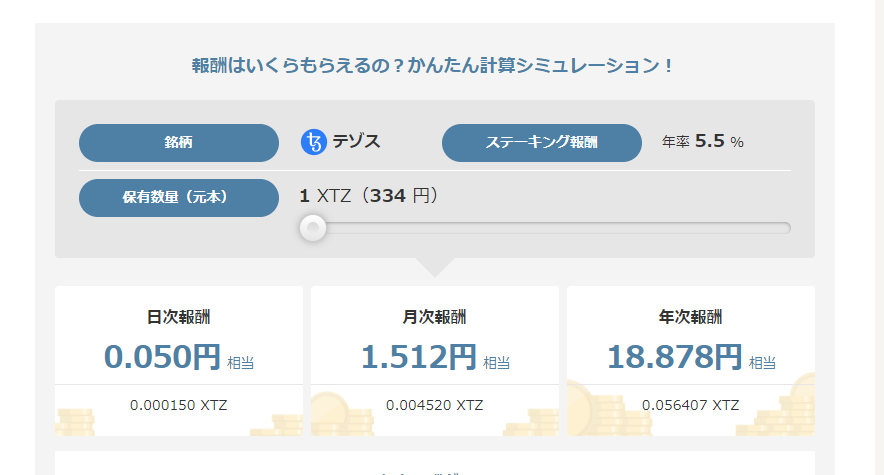Click the 年次報酬 card title
Viewport: 884px width, 475px height.
pyautogui.click(x=691, y=317)
